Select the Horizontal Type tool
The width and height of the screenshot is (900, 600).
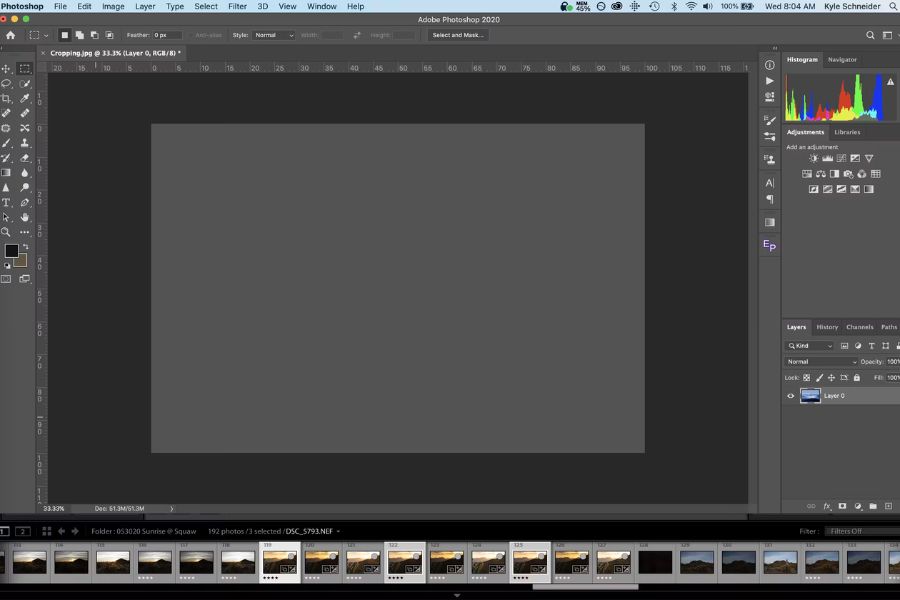[6, 203]
